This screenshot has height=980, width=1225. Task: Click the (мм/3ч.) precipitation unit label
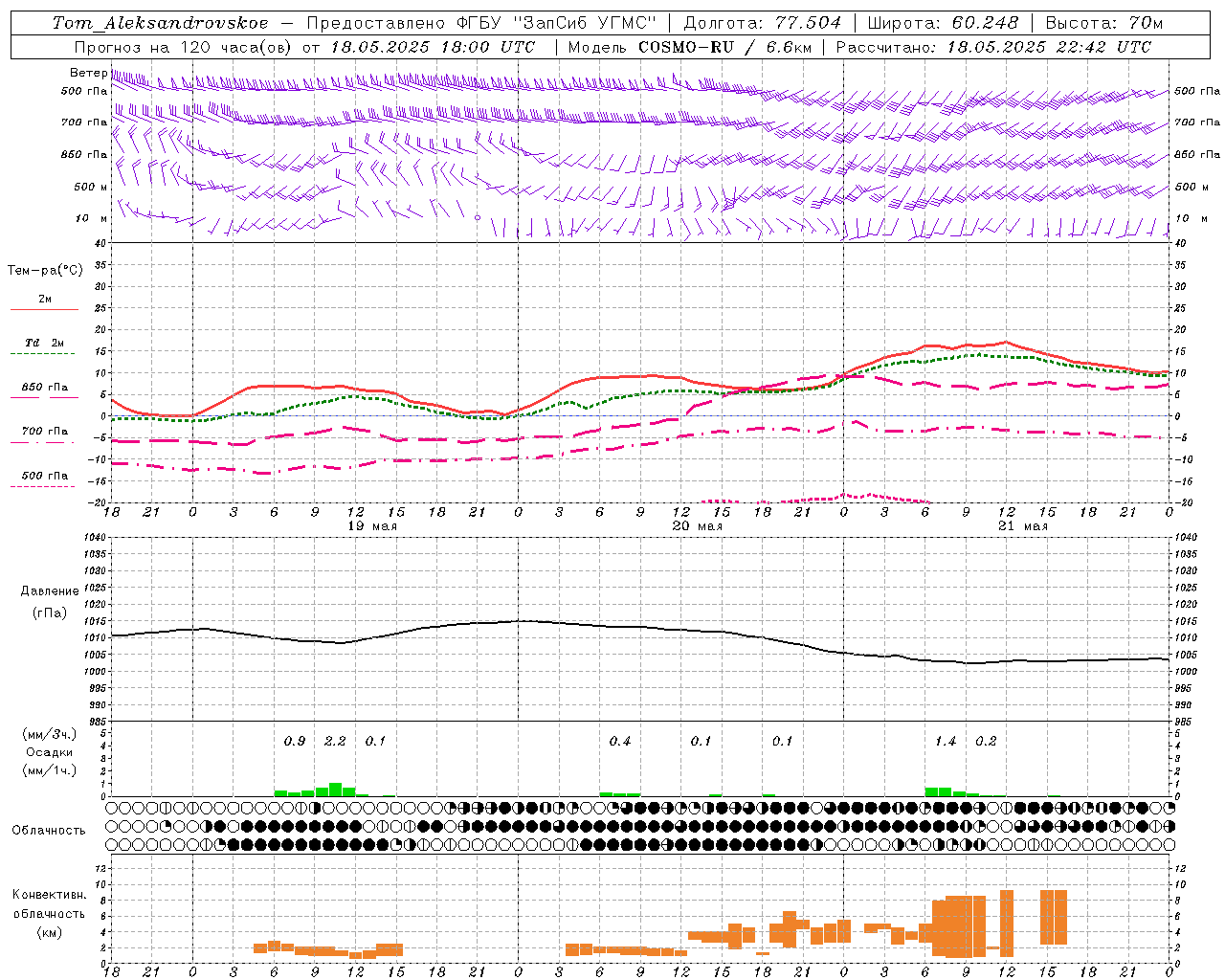49,734
